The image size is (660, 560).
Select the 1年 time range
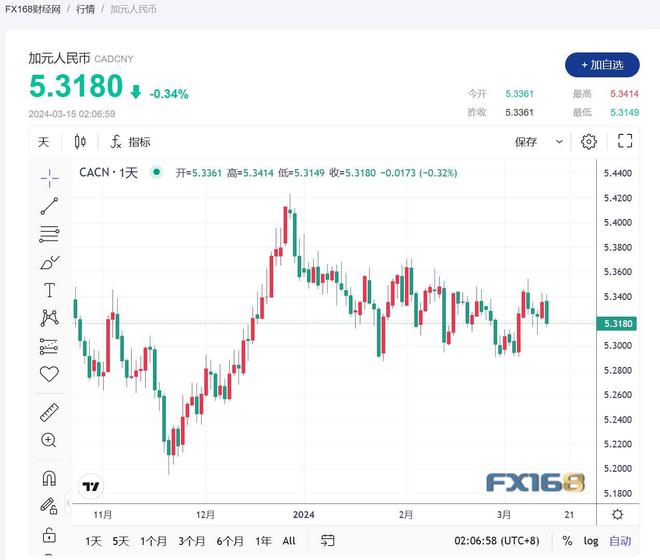point(263,541)
